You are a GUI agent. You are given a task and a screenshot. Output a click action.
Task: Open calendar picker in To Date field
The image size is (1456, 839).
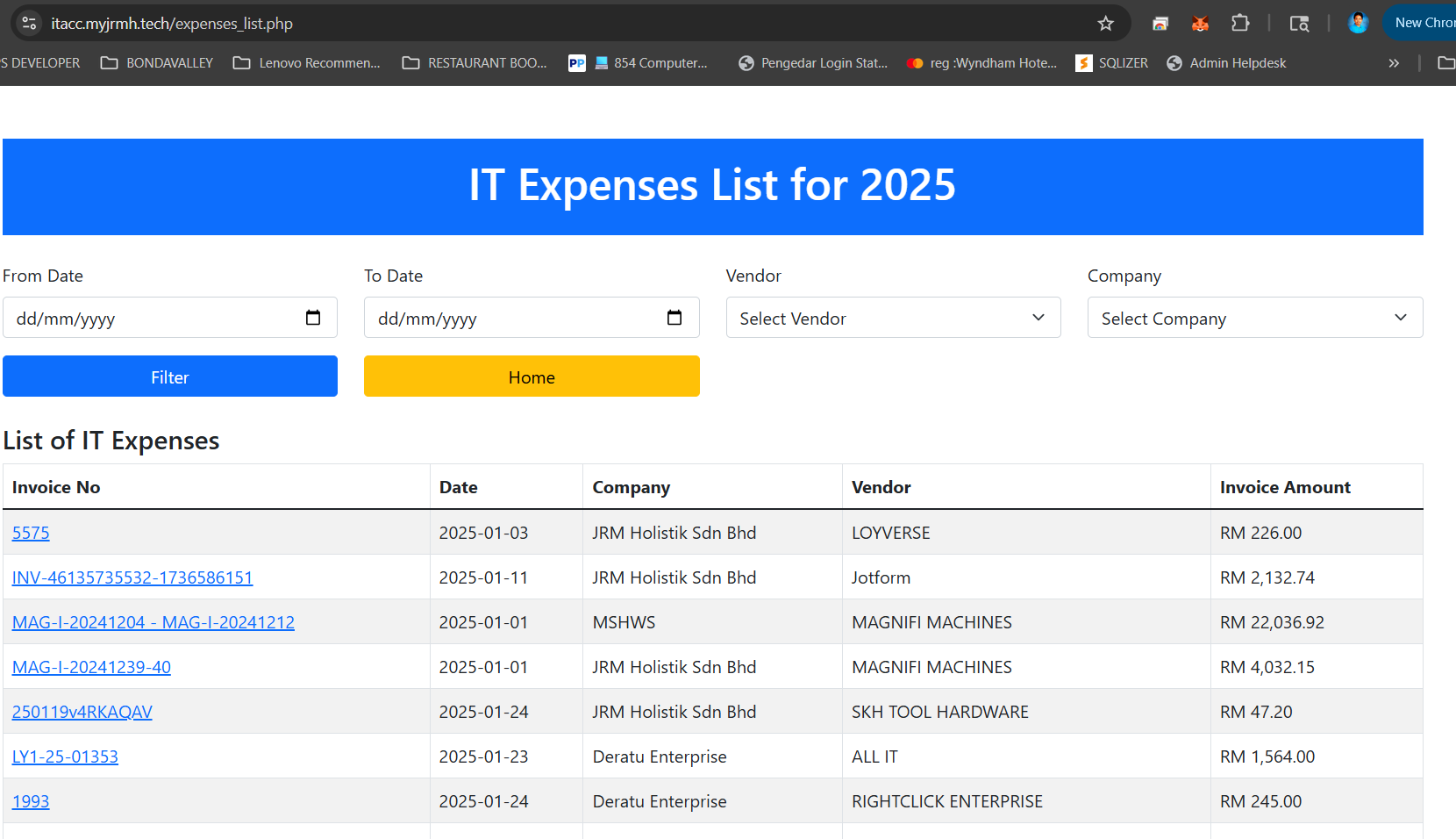(674, 318)
